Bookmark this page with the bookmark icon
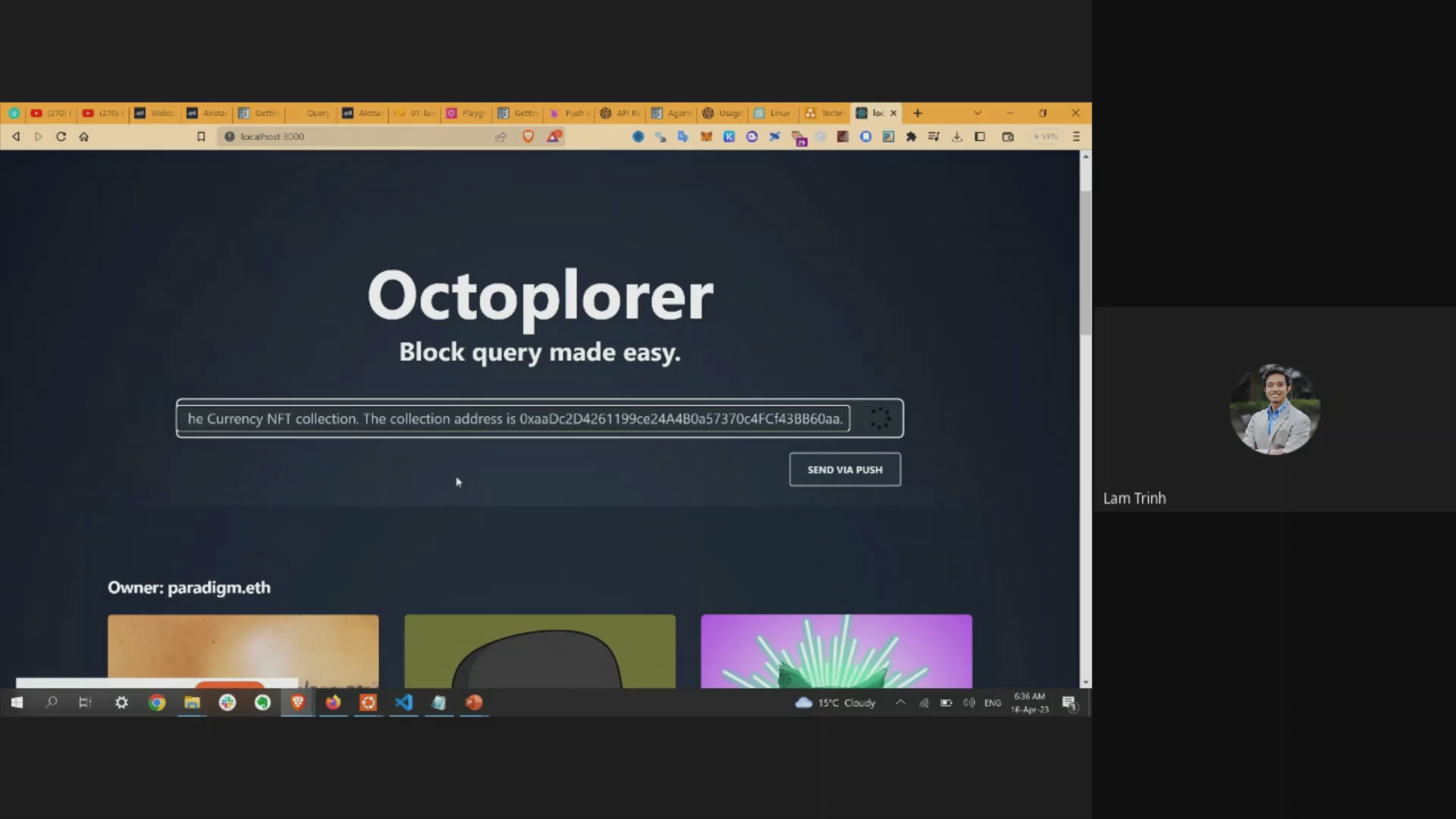This screenshot has width=1456, height=819. coord(201,136)
